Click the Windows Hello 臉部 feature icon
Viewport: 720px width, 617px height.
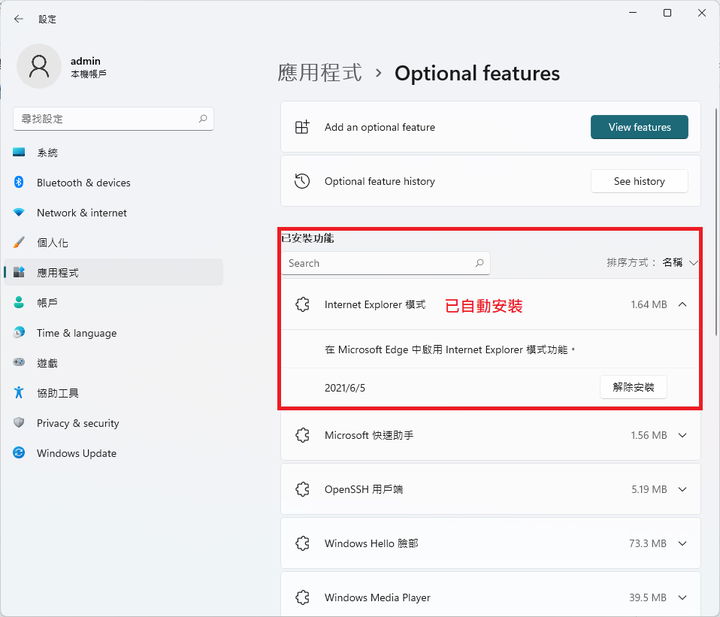click(302, 543)
